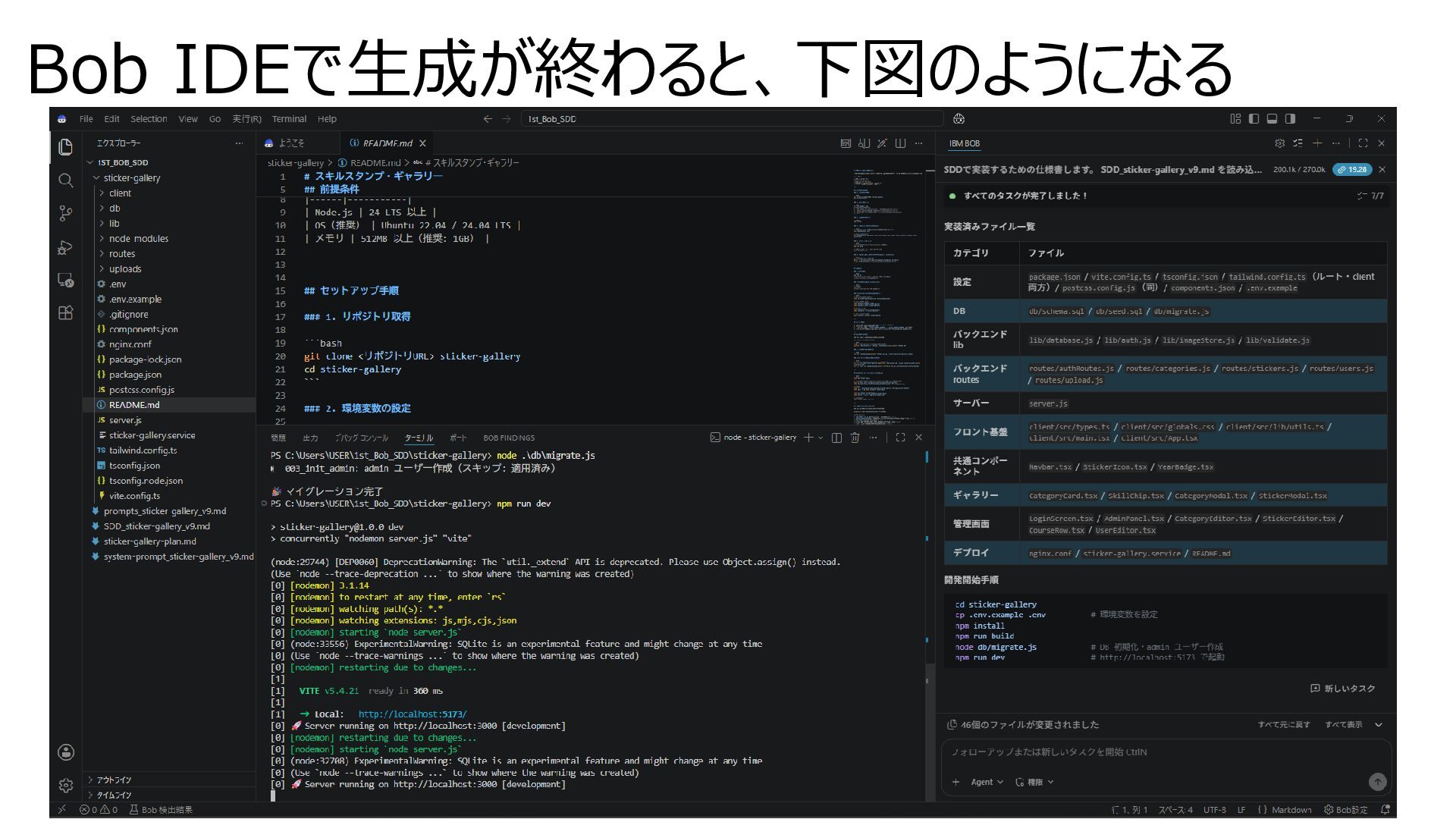Image resolution: width=1456 pixels, height=819 pixels.
Task: Kill terminal using trash icon
Action: click(x=855, y=438)
